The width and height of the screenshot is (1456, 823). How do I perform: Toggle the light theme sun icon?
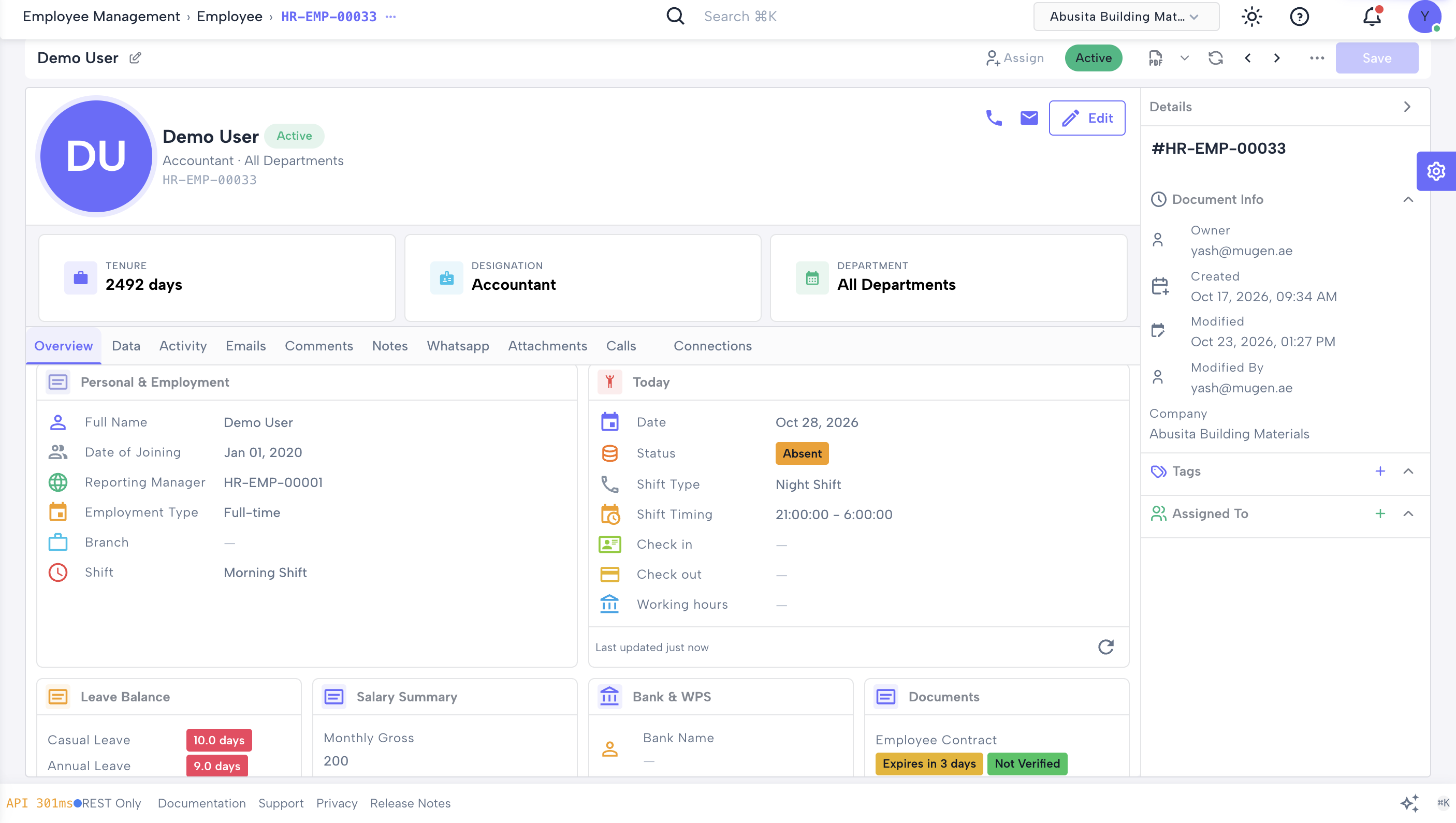[1251, 17]
